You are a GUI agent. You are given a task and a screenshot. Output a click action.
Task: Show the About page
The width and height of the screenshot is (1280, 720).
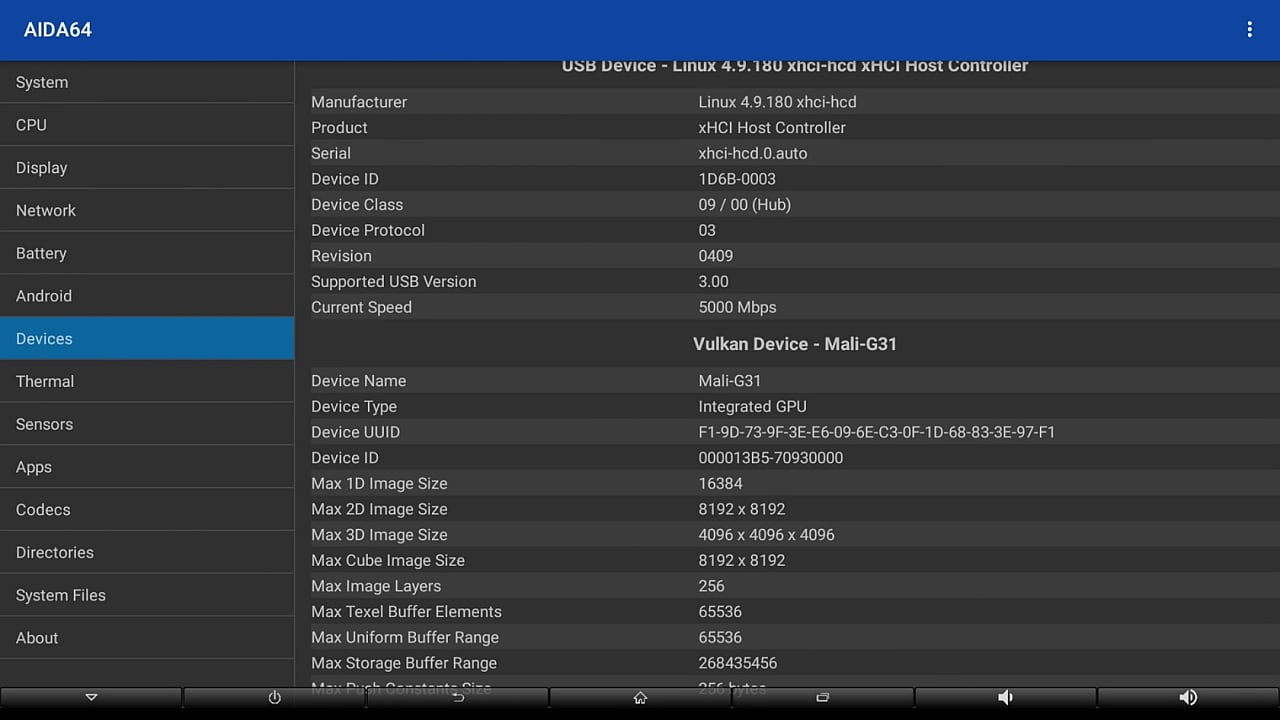click(x=147, y=638)
